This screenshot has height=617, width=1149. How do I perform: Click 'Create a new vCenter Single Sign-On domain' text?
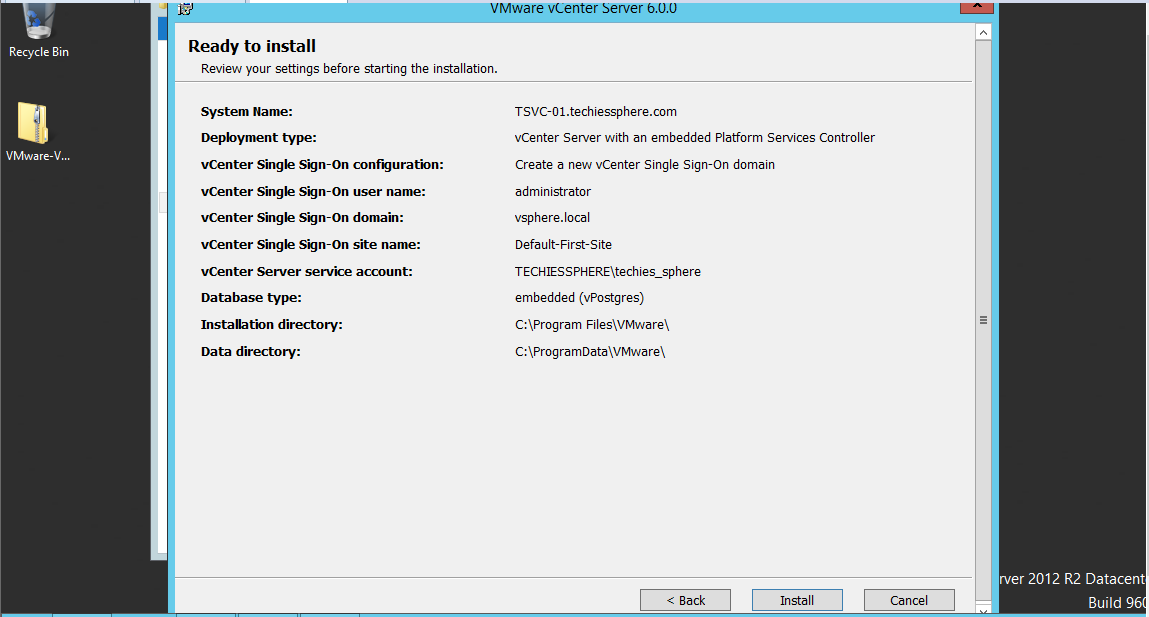(645, 165)
